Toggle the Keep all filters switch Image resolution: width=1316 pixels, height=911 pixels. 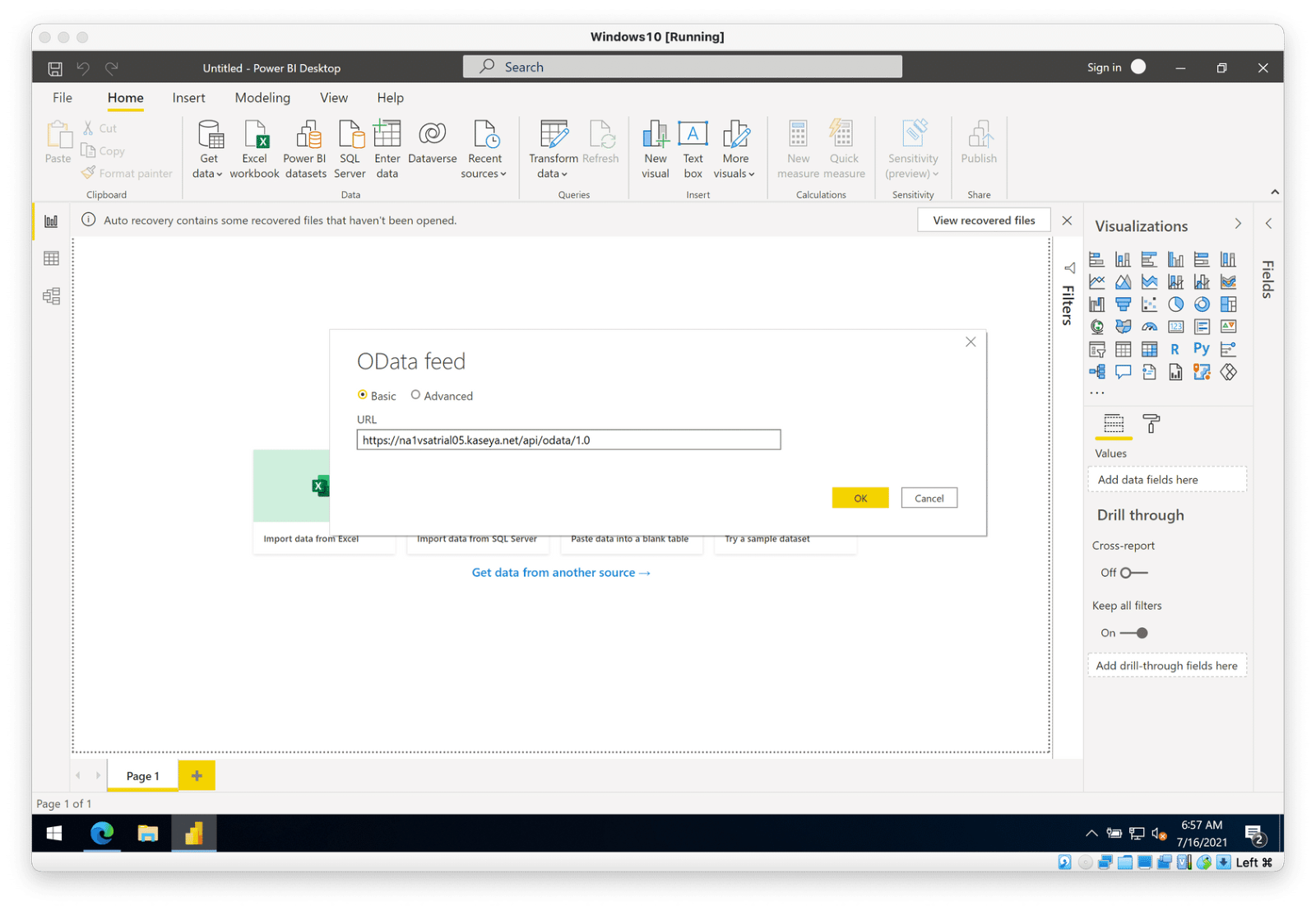tap(1134, 633)
